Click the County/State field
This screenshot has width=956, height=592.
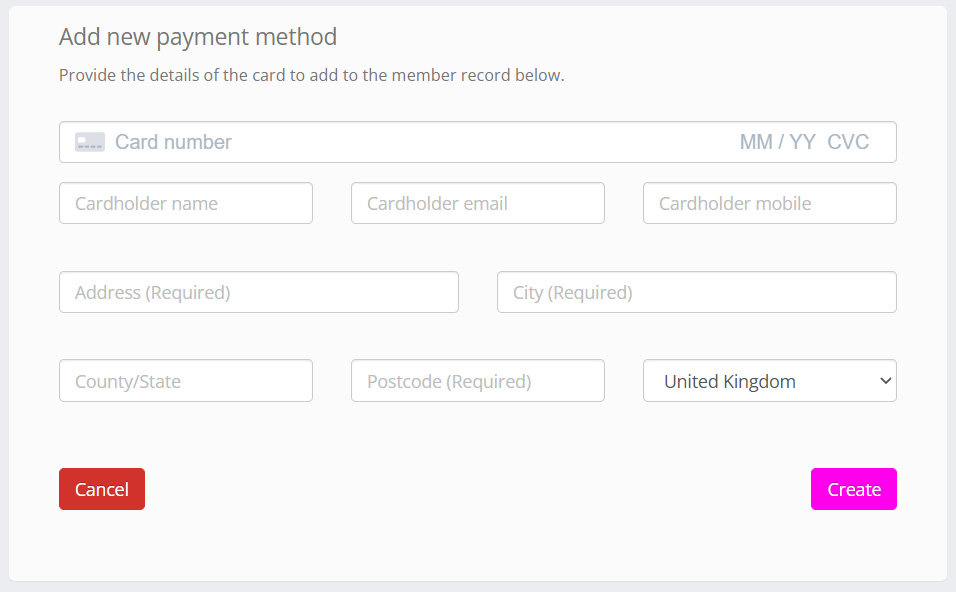pos(186,381)
